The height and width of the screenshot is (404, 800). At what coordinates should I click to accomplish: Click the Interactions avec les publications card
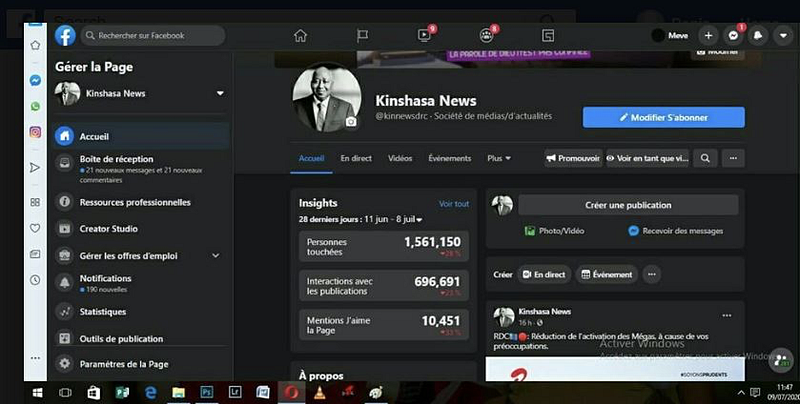point(384,286)
